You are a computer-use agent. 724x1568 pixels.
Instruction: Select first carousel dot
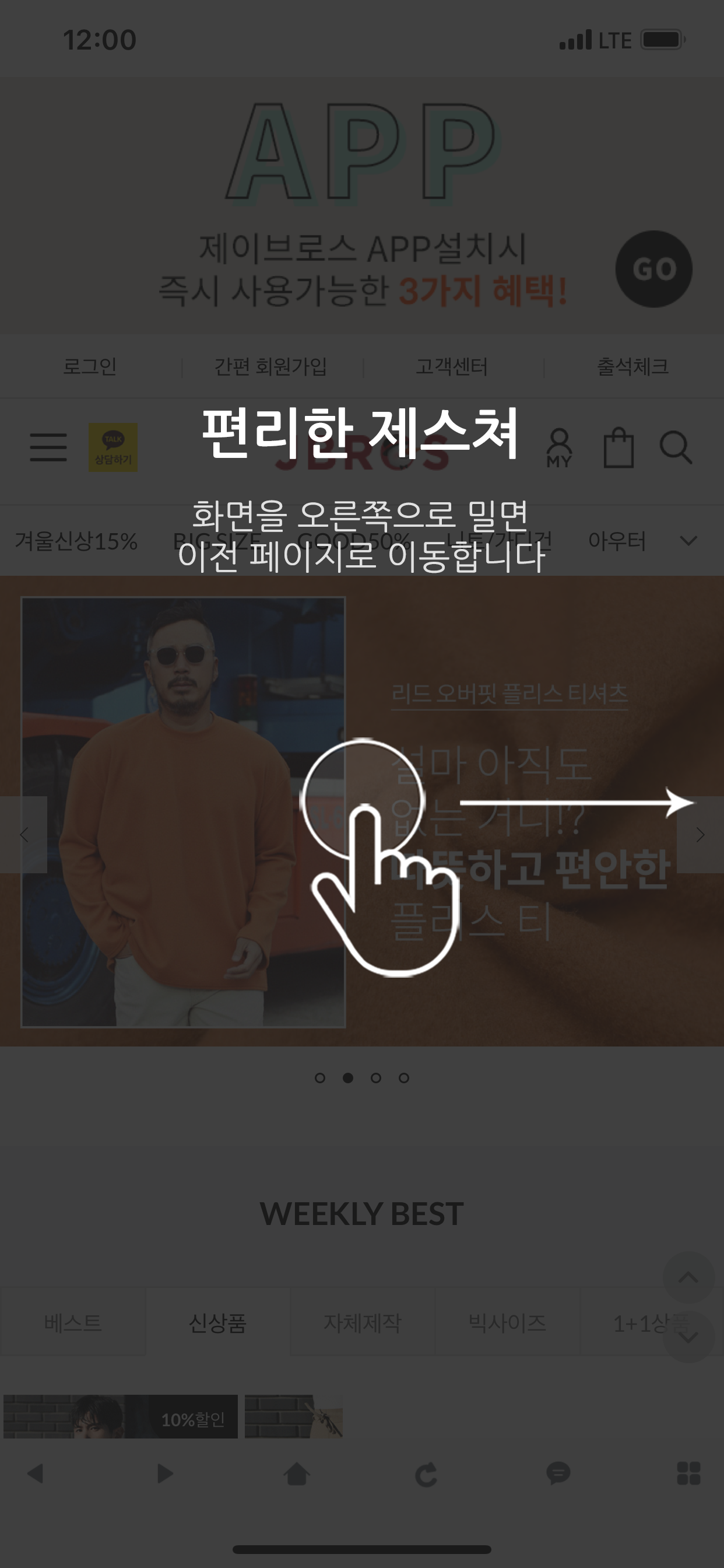click(320, 1078)
